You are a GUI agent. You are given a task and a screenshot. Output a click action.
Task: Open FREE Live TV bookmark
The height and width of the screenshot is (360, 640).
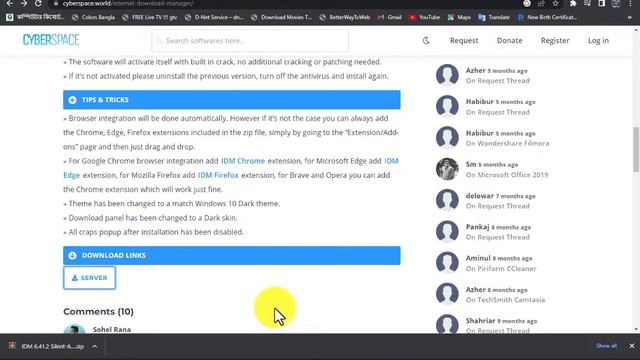click(x=149, y=17)
